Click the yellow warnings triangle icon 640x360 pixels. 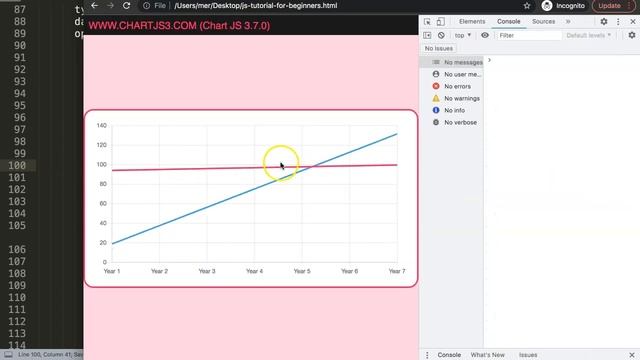[436, 98]
